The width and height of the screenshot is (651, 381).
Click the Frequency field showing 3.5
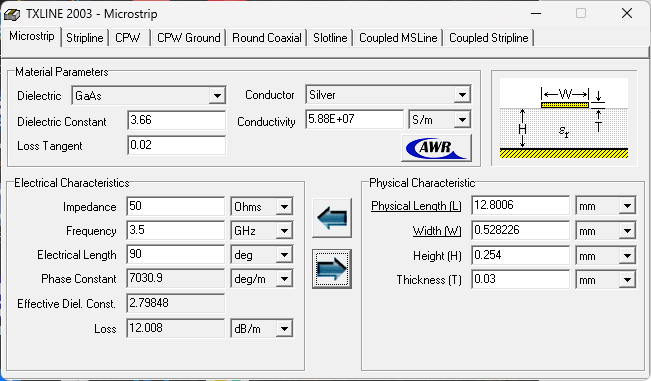point(175,230)
